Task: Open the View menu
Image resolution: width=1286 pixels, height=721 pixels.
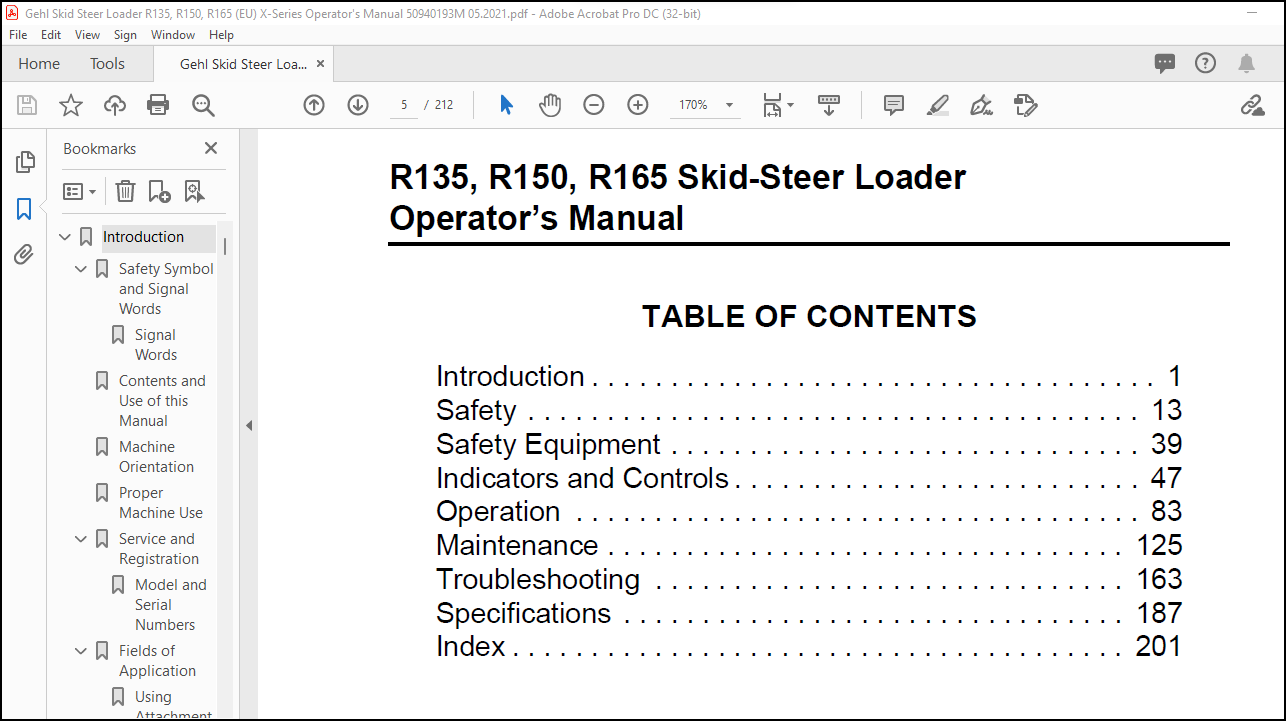Action: click(87, 35)
